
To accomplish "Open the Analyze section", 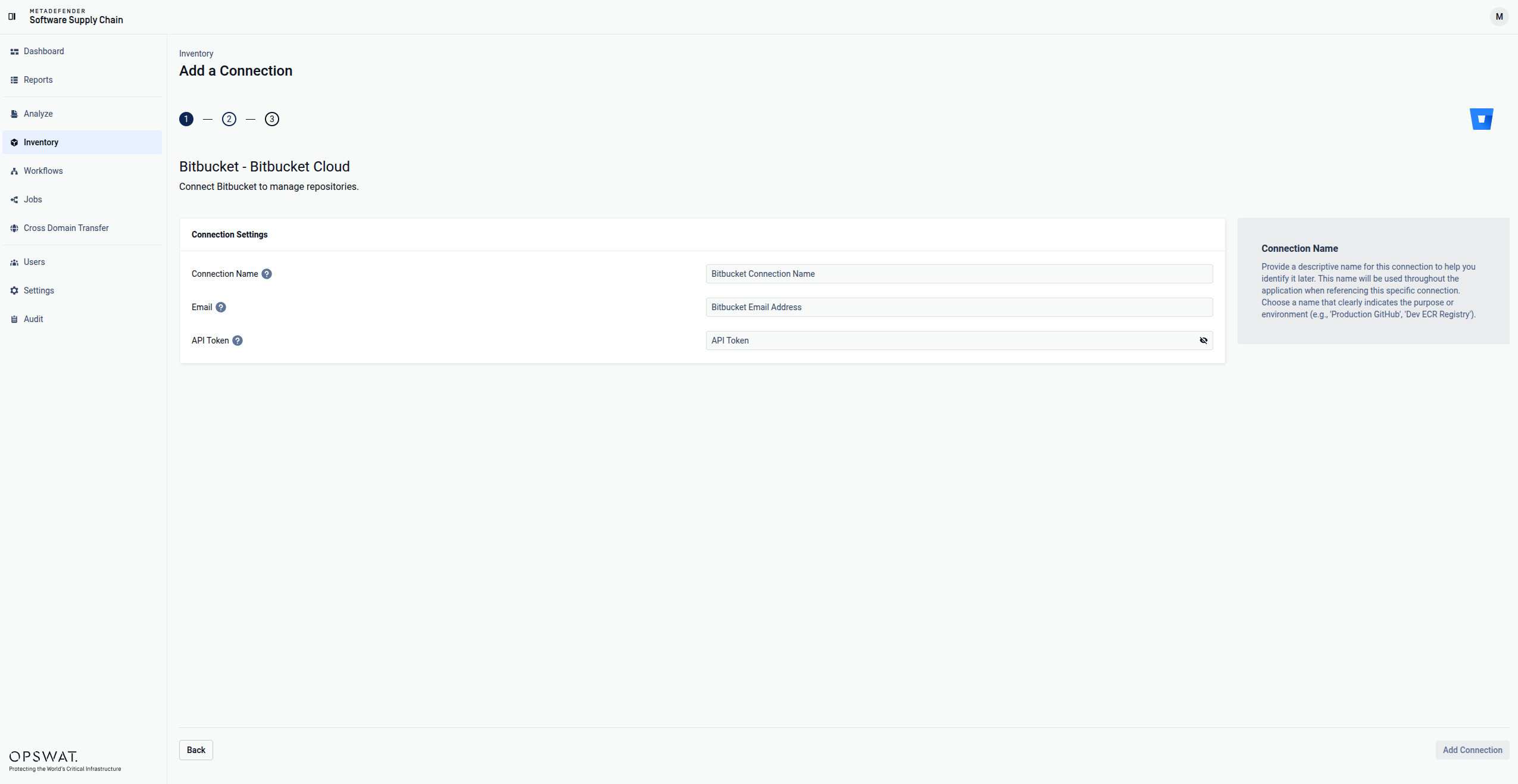I will [82, 114].
